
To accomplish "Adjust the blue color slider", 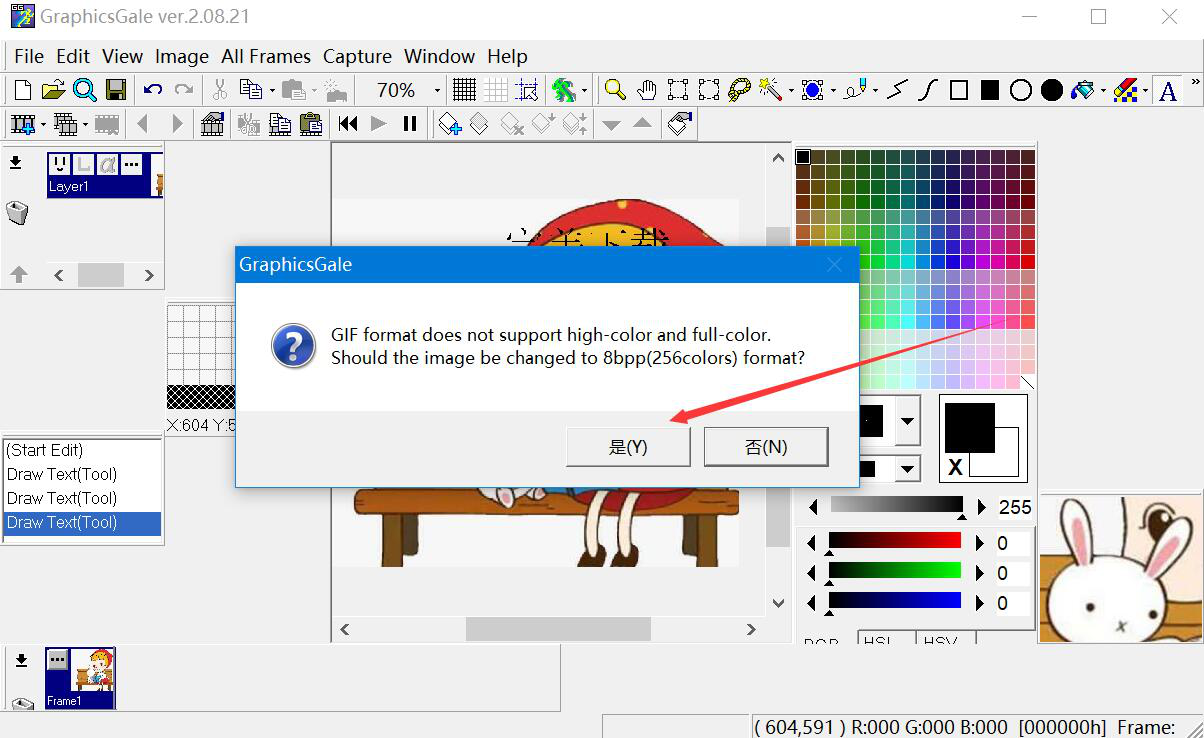I will coord(894,602).
